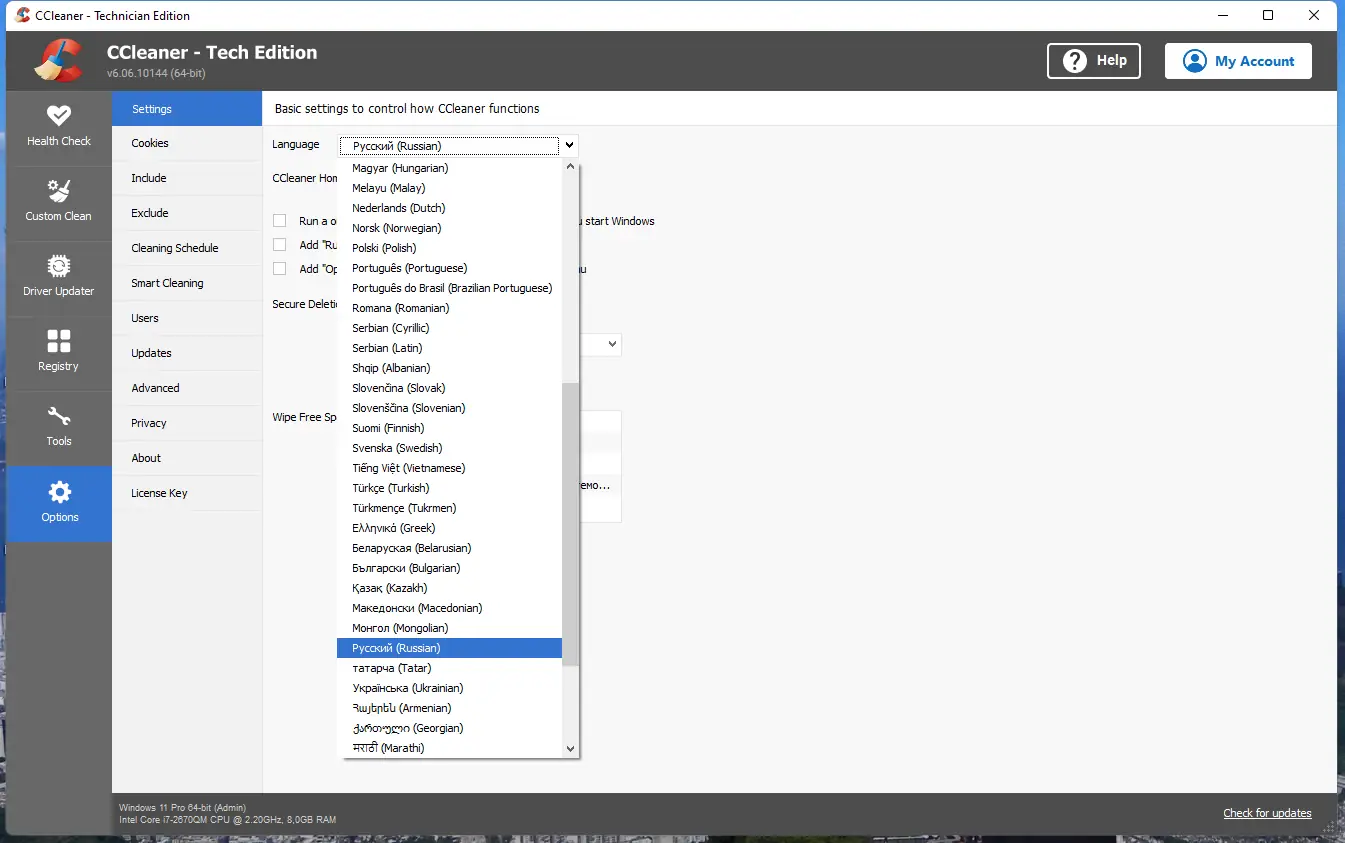Click the Check for updates link

tap(1267, 813)
